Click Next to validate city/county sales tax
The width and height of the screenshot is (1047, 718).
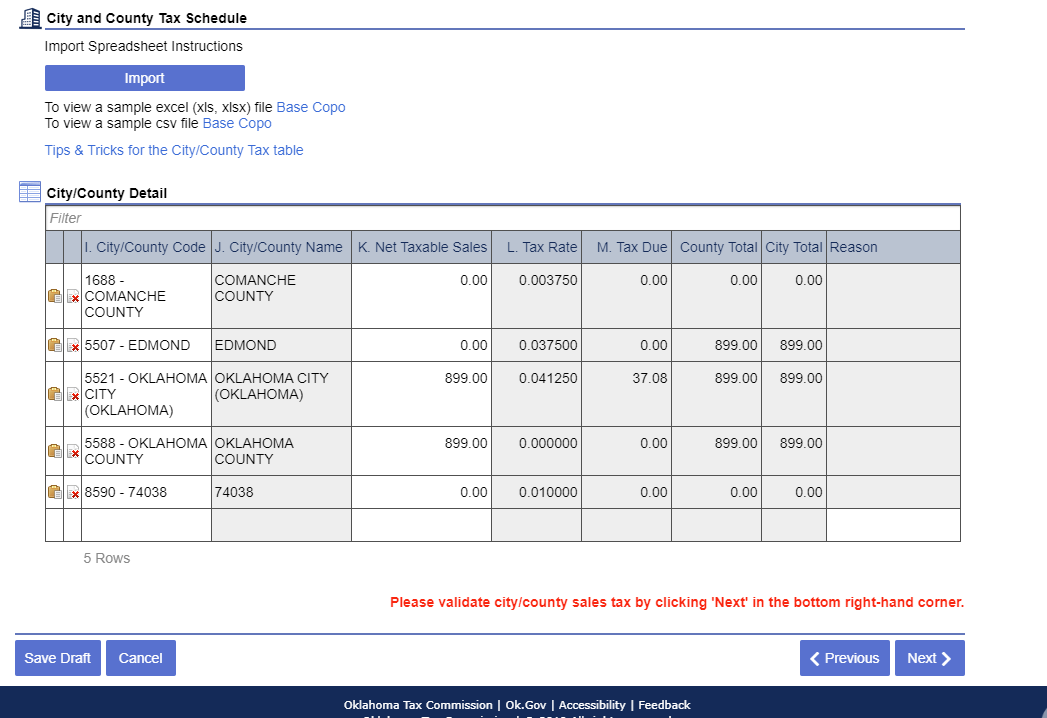click(929, 658)
